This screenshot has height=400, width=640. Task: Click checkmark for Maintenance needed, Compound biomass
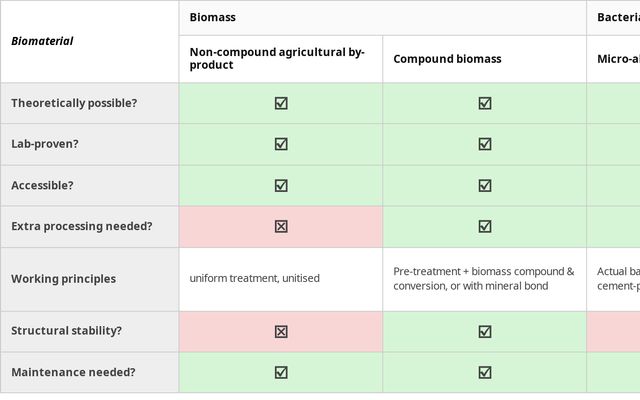coord(485,372)
